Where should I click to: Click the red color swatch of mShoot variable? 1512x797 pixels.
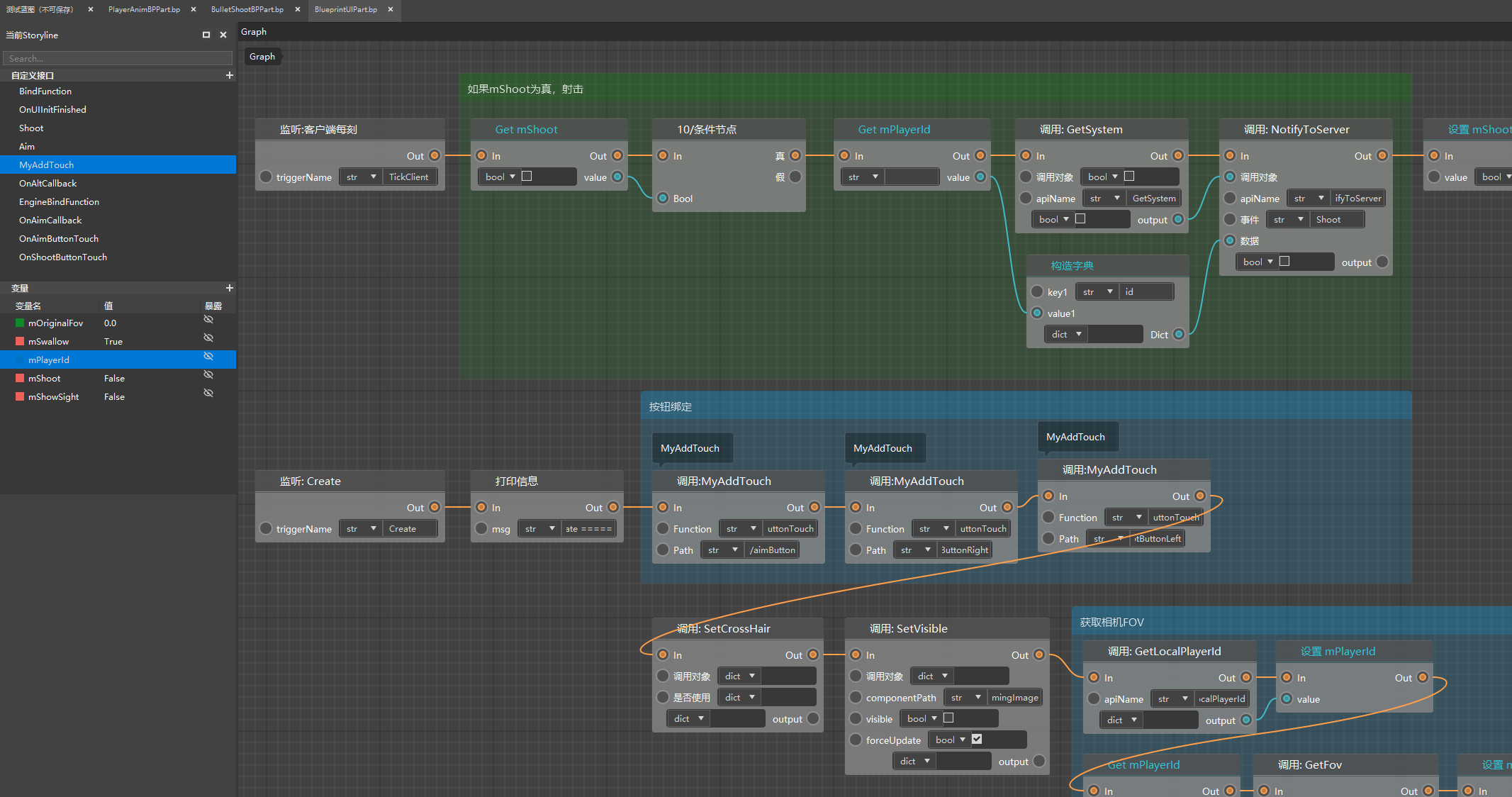point(20,379)
